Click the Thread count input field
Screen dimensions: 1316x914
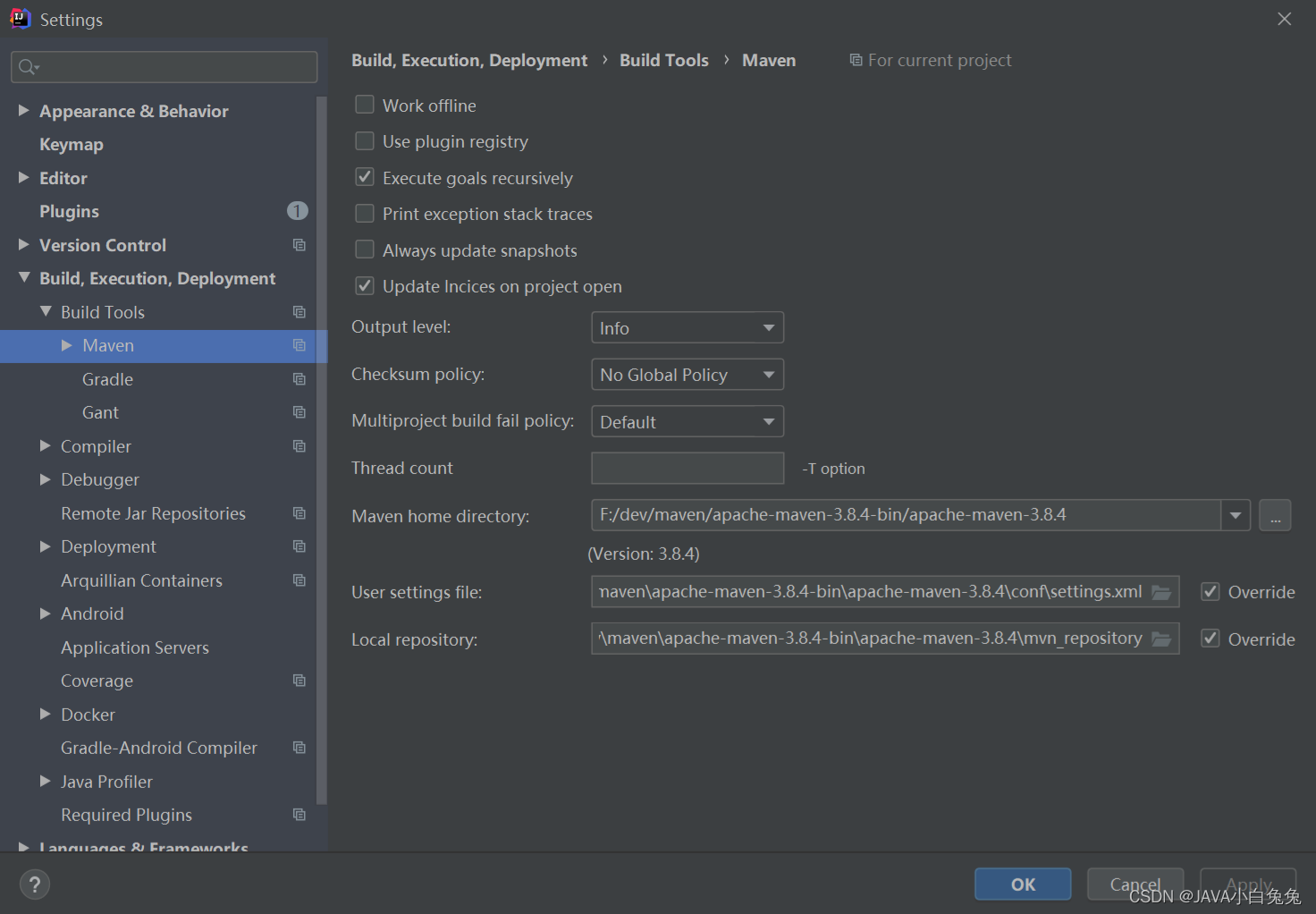click(x=688, y=468)
